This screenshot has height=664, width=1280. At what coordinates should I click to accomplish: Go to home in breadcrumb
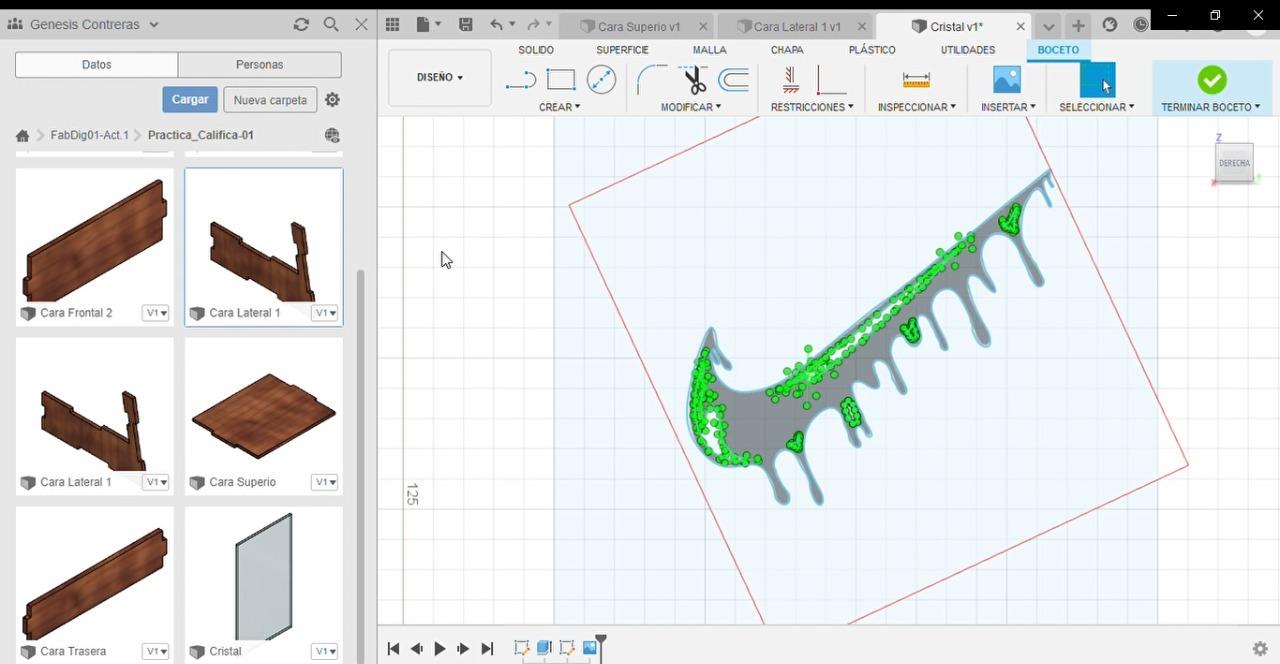(x=22, y=135)
